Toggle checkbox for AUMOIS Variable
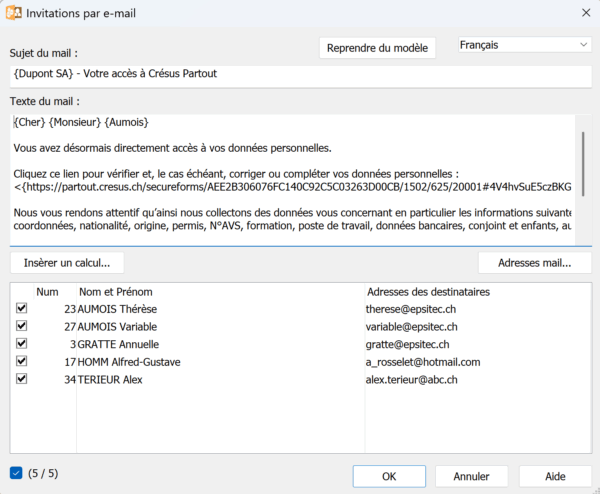This screenshot has height=494, width=600. point(22,326)
